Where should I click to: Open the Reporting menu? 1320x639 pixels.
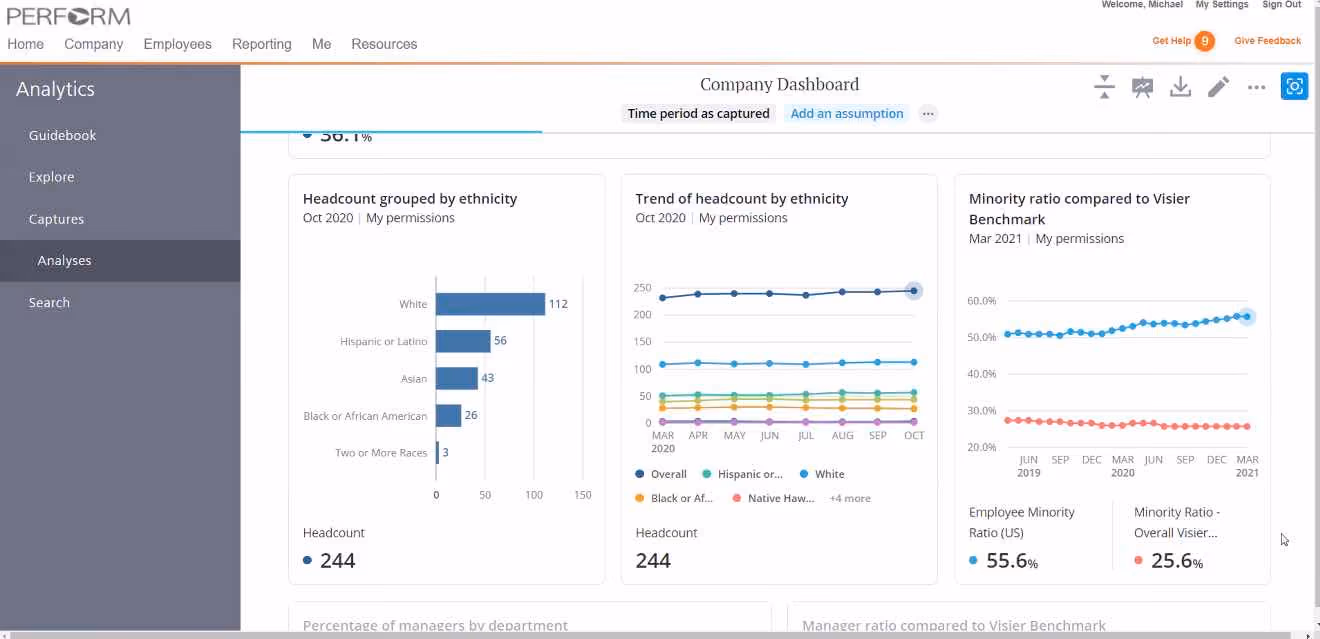[262, 44]
